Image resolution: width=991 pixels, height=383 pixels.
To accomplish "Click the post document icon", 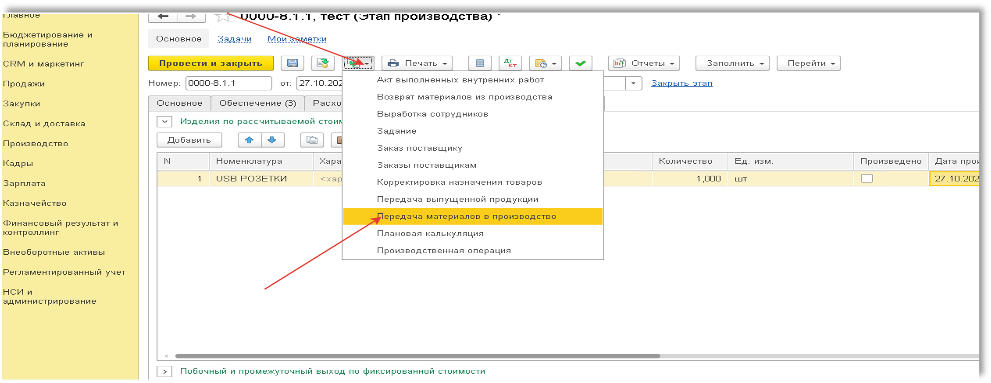I will click(323, 63).
